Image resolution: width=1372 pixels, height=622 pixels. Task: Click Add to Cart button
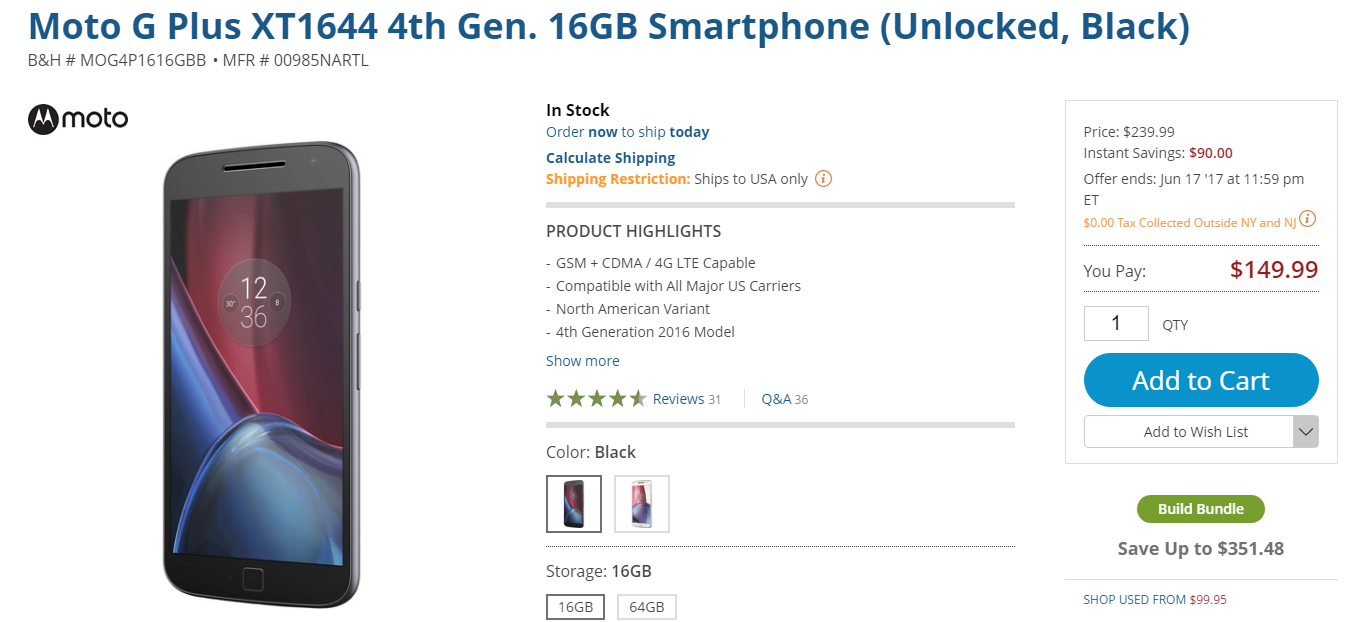(1200, 380)
